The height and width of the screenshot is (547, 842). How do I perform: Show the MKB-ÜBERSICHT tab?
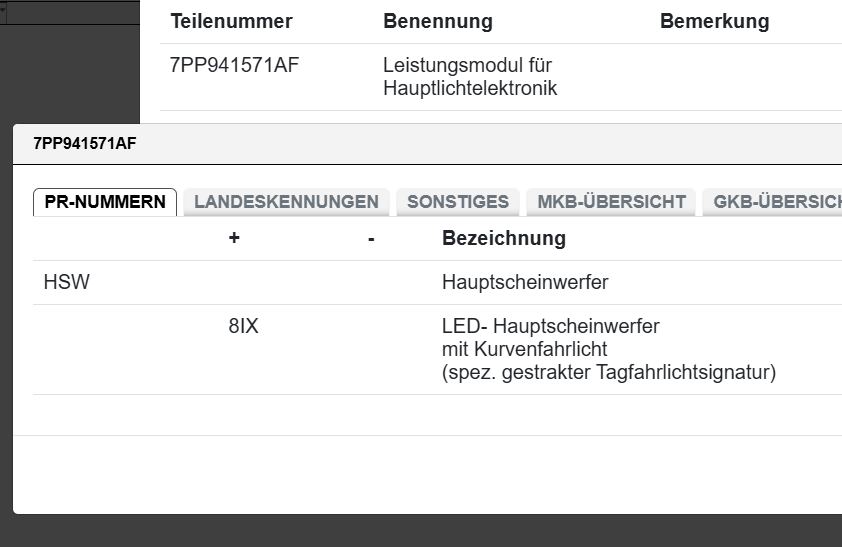tap(611, 202)
